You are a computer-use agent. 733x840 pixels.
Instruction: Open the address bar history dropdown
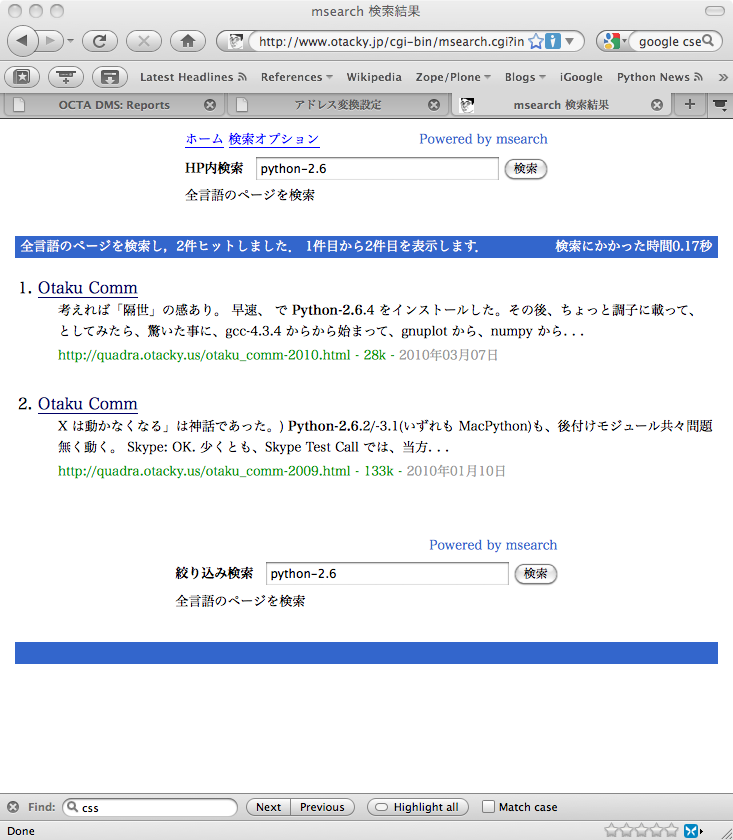point(570,41)
